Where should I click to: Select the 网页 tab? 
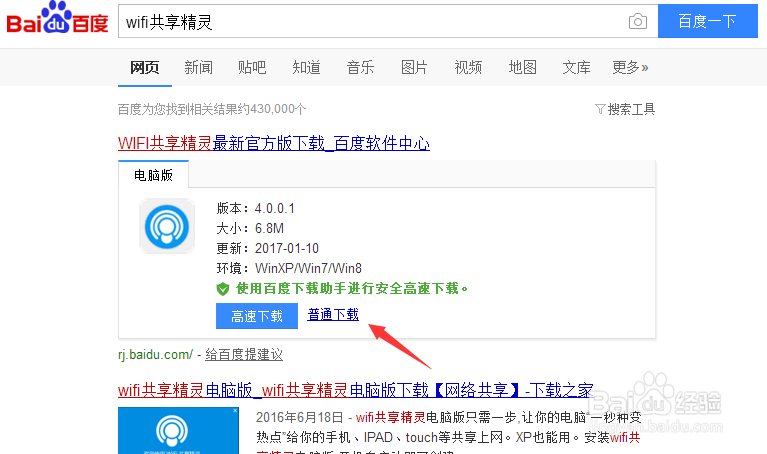coord(145,67)
